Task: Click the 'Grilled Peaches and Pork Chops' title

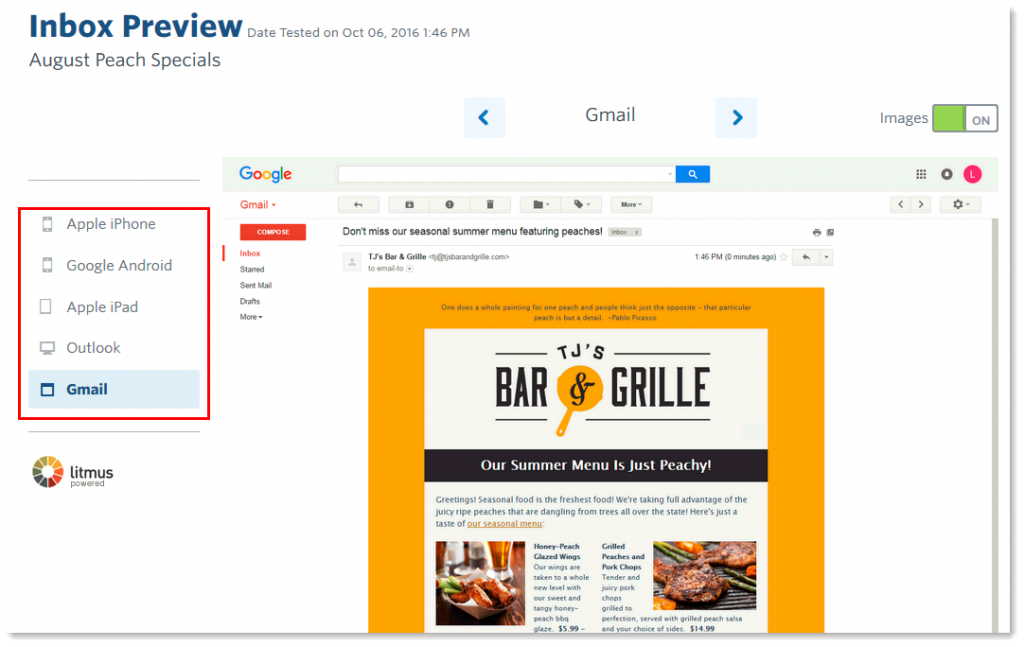Action: point(623,557)
